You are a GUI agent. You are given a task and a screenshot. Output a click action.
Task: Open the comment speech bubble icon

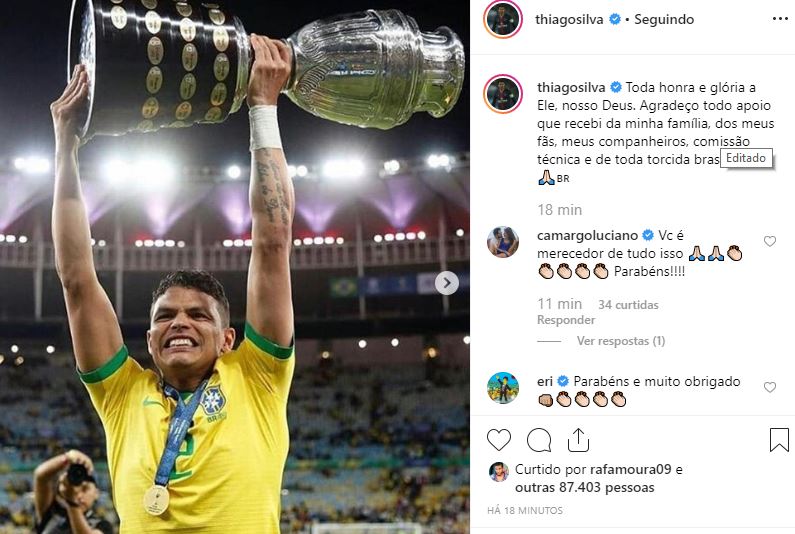pyautogui.click(x=539, y=440)
